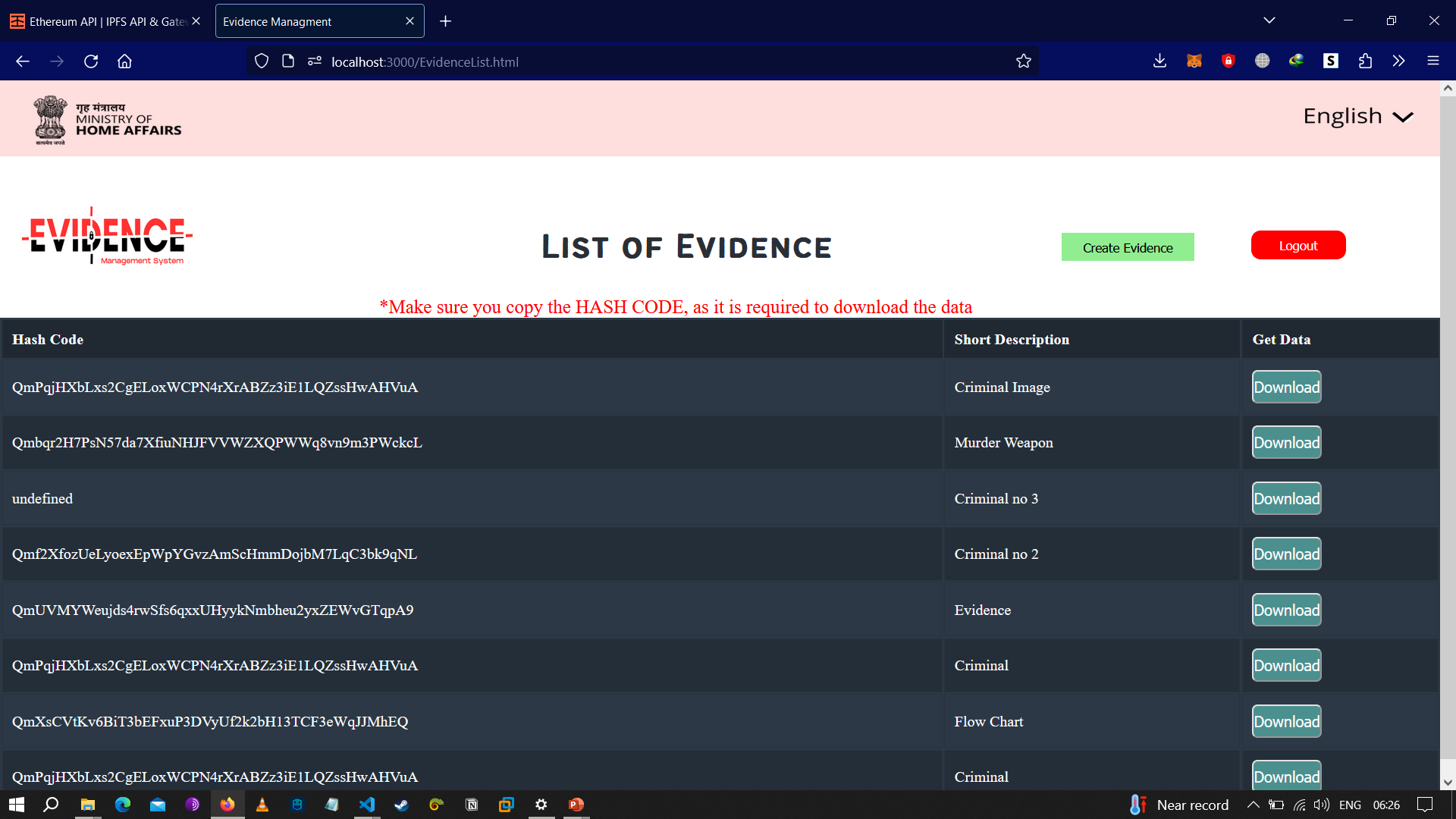Bookmark this page with the star icon
Image resolution: width=1456 pixels, height=819 pixels.
1023,61
